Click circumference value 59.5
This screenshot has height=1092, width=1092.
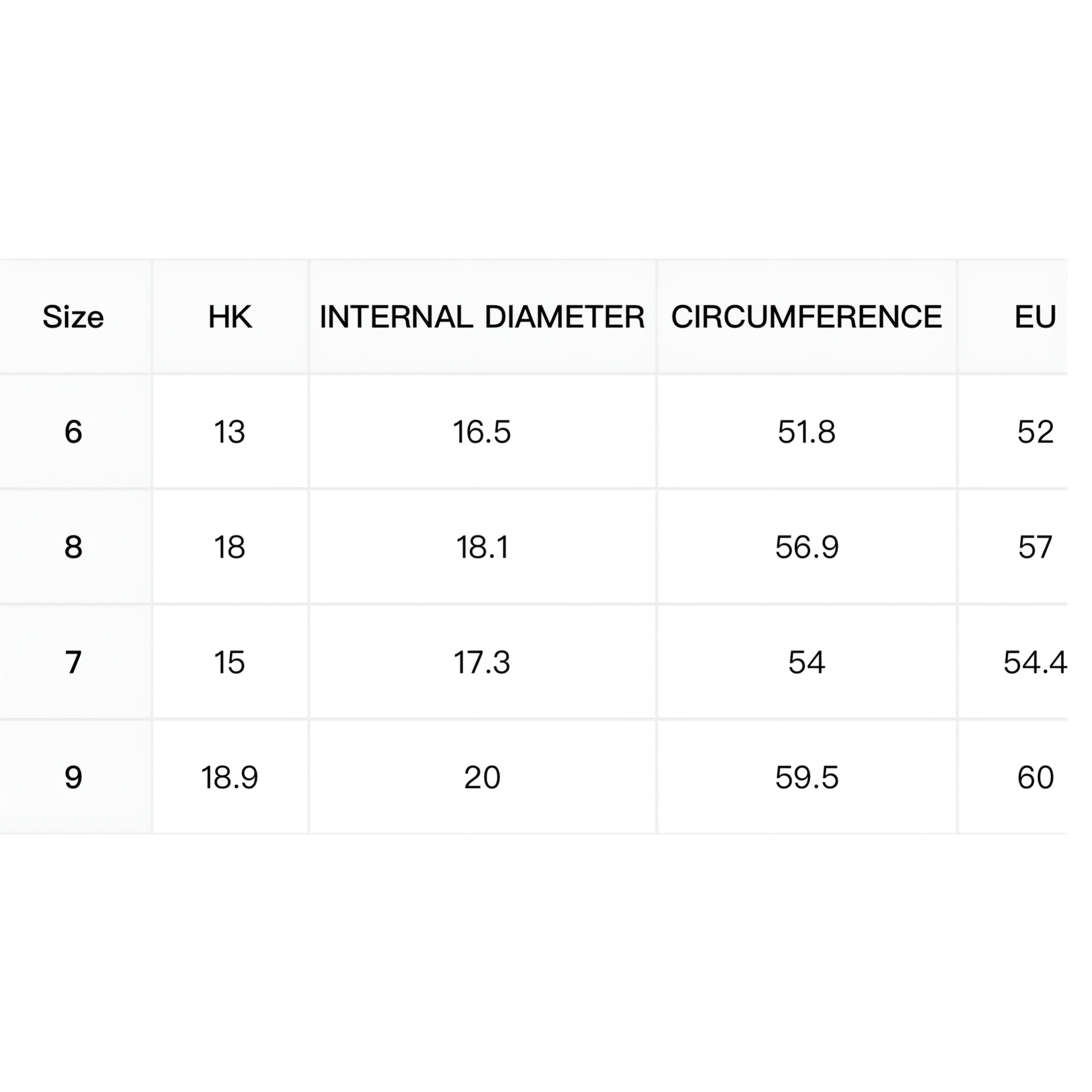[807, 778]
